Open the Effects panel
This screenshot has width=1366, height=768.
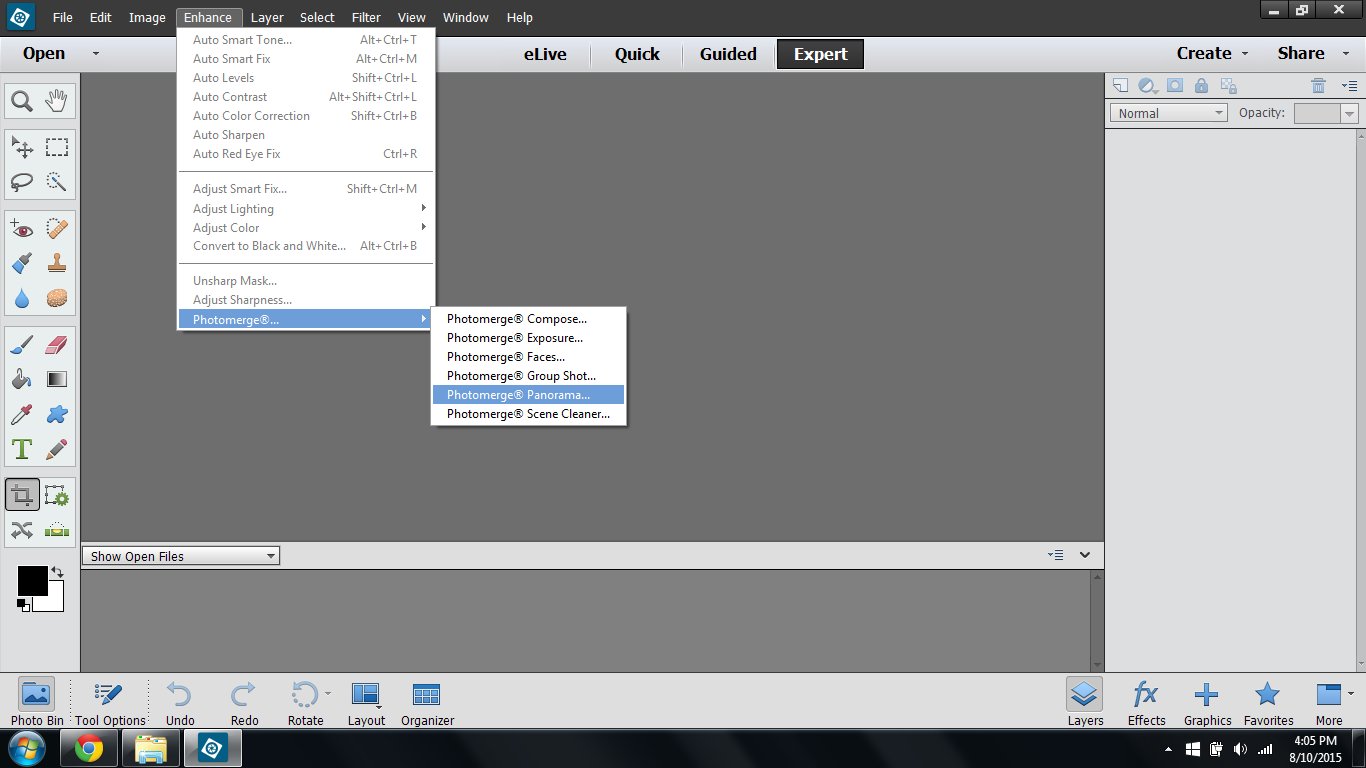click(1146, 702)
